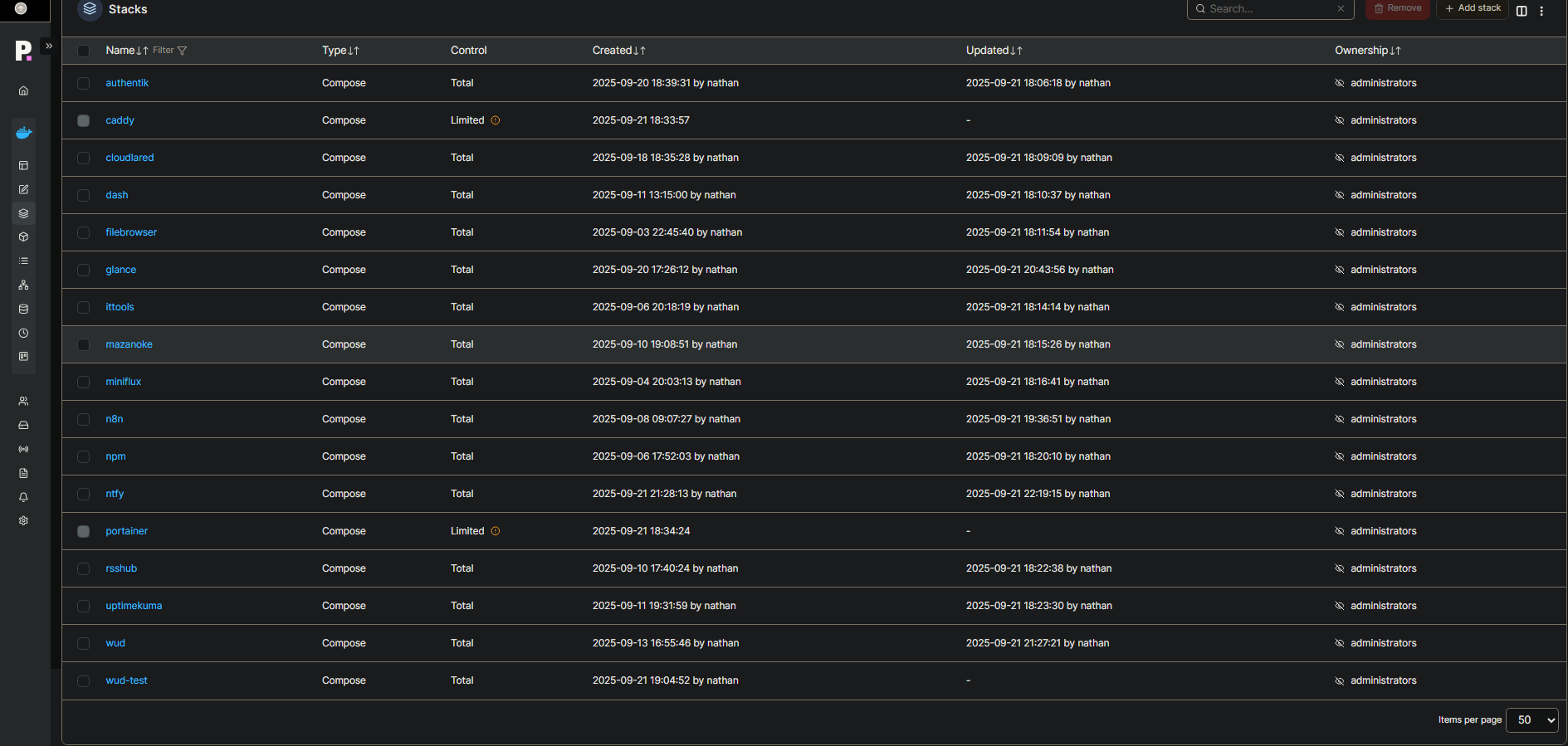
Task: Expand sidebar with the double-chevron button
Action: coord(49,46)
